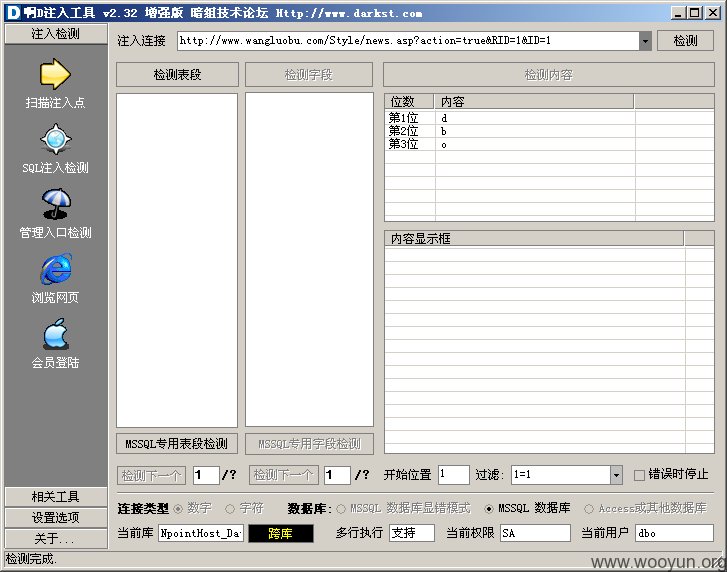Select MSSQL 数据库显错模式 radio button
The image size is (727, 572).
pyautogui.click(x=341, y=509)
